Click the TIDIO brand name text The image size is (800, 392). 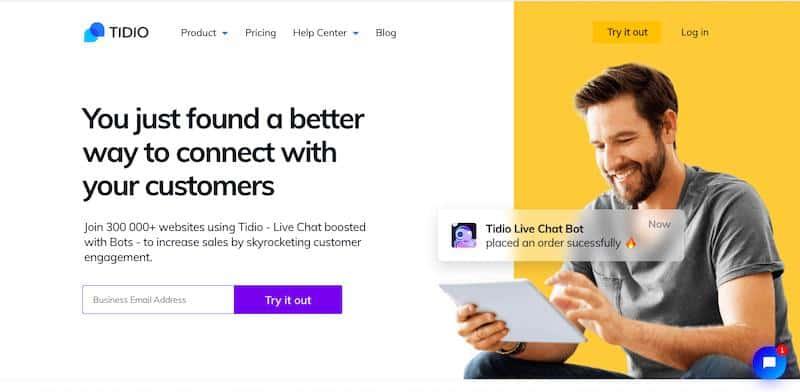[129, 33]
